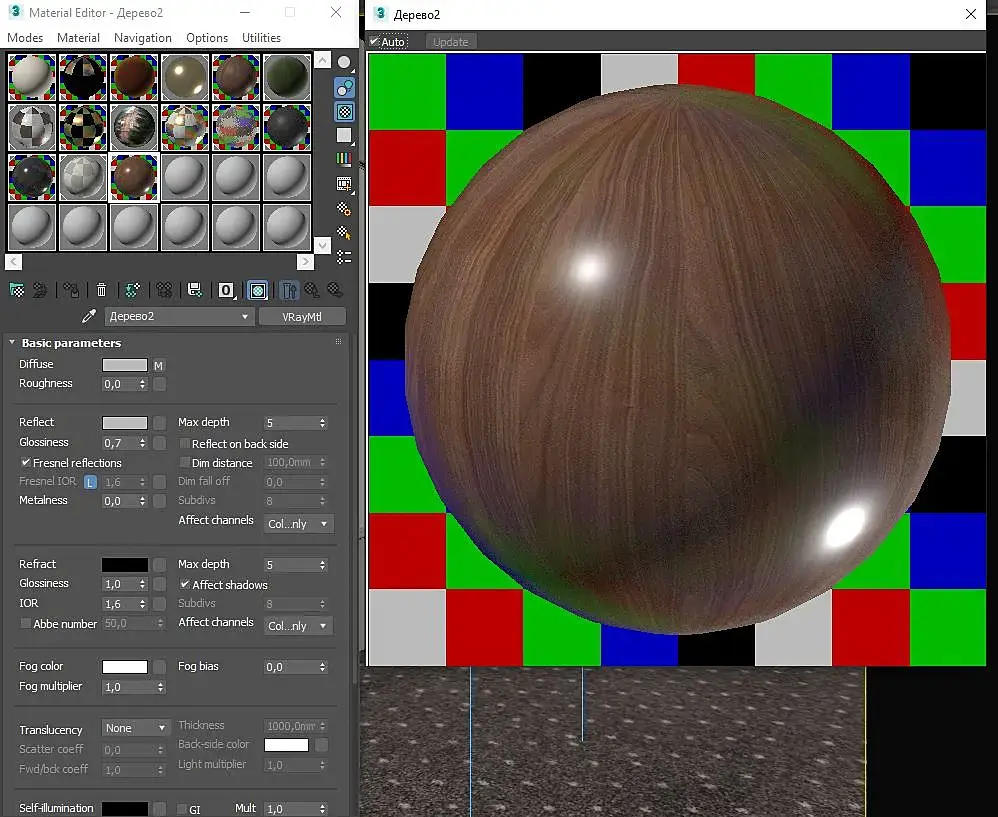Open the Reflect Affect channels dropdown
This screenshot has height=817, width=998.
298,524
